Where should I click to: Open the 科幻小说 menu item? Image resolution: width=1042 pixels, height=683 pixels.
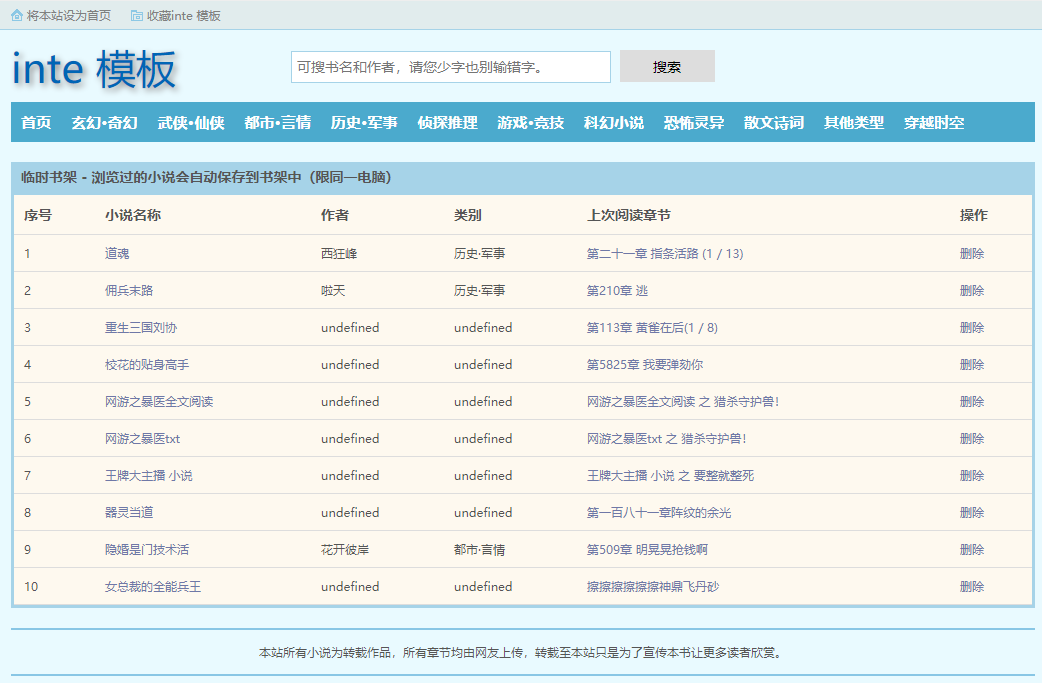pyautogui.click(x=613, y=123)
